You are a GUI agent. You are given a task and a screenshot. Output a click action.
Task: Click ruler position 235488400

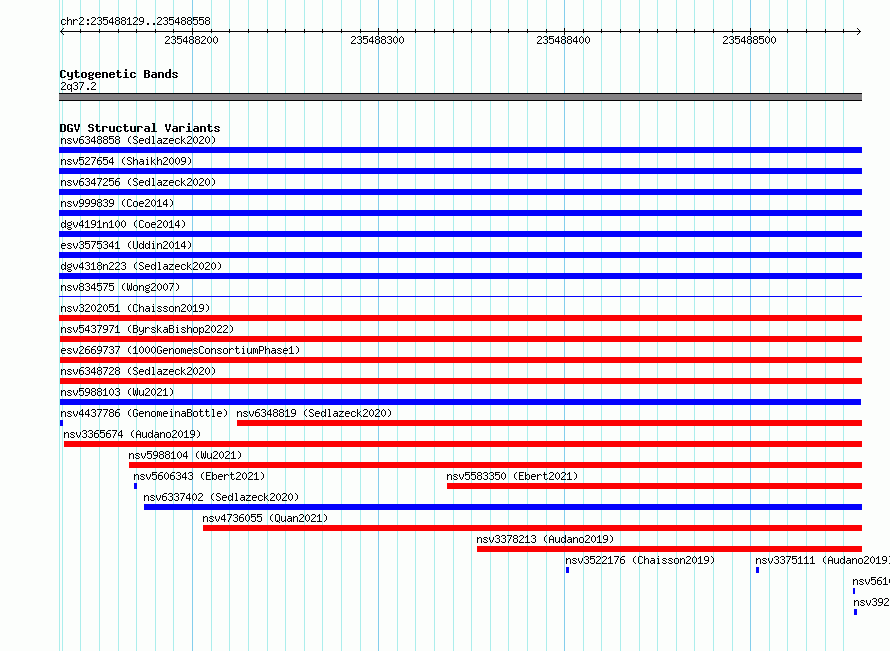coord(563,40)
